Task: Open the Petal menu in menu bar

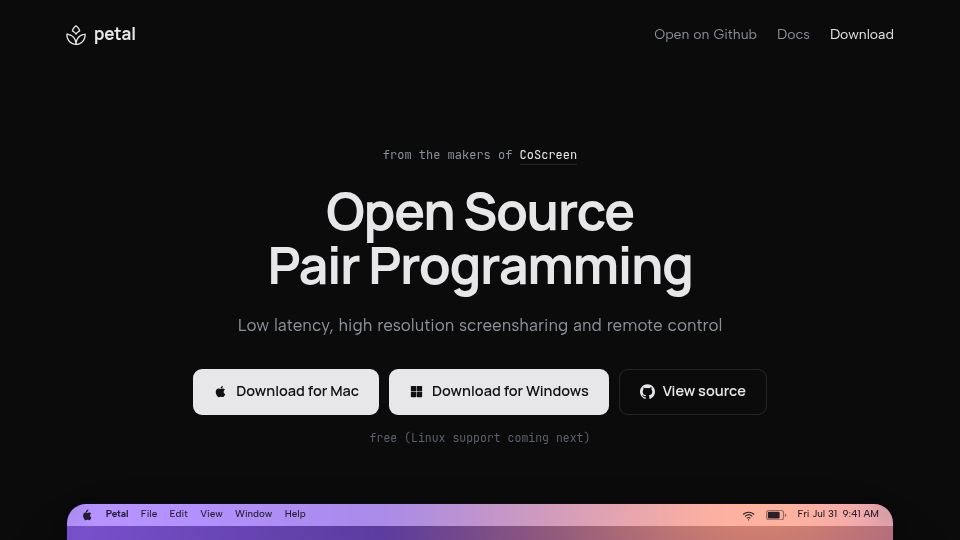Action: coord(117,514)
